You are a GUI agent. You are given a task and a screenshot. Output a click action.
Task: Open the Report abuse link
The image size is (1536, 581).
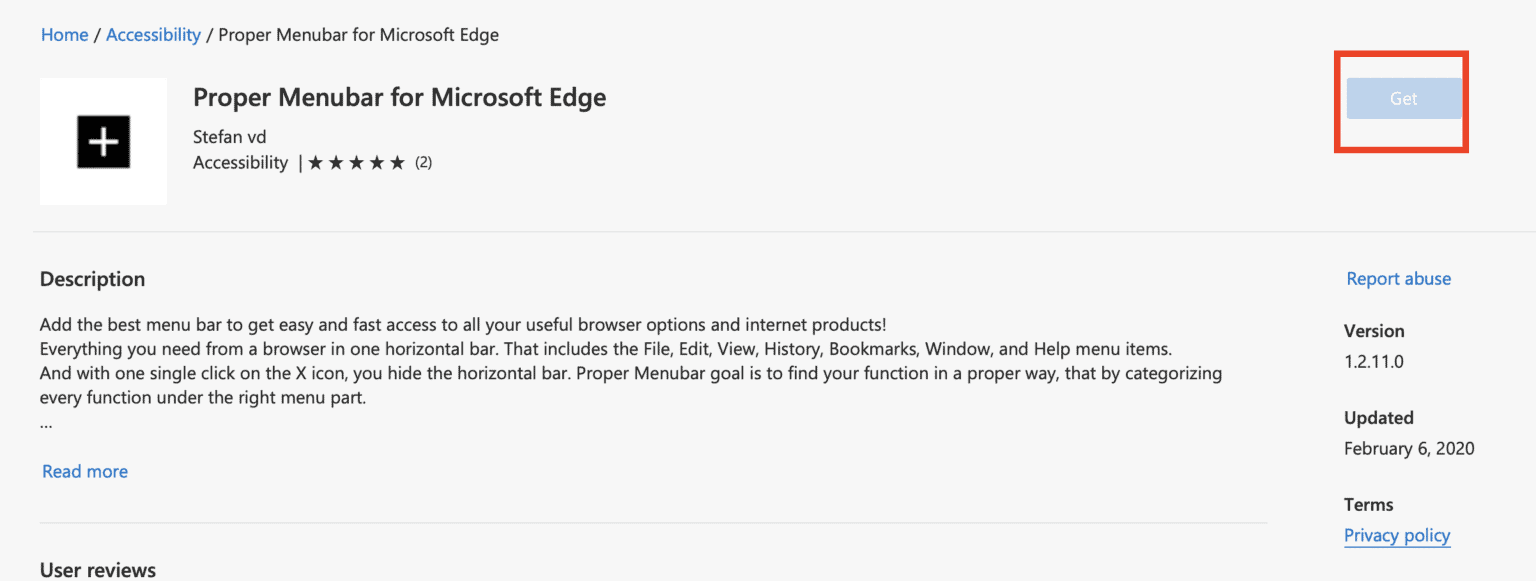click(x=1398, y=278)
